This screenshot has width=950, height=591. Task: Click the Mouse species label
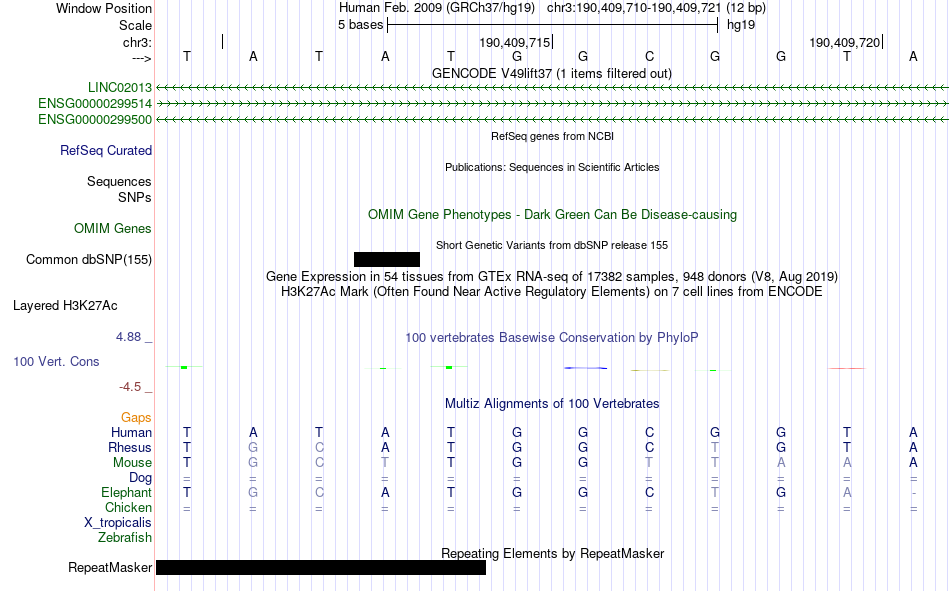(132, 462)
